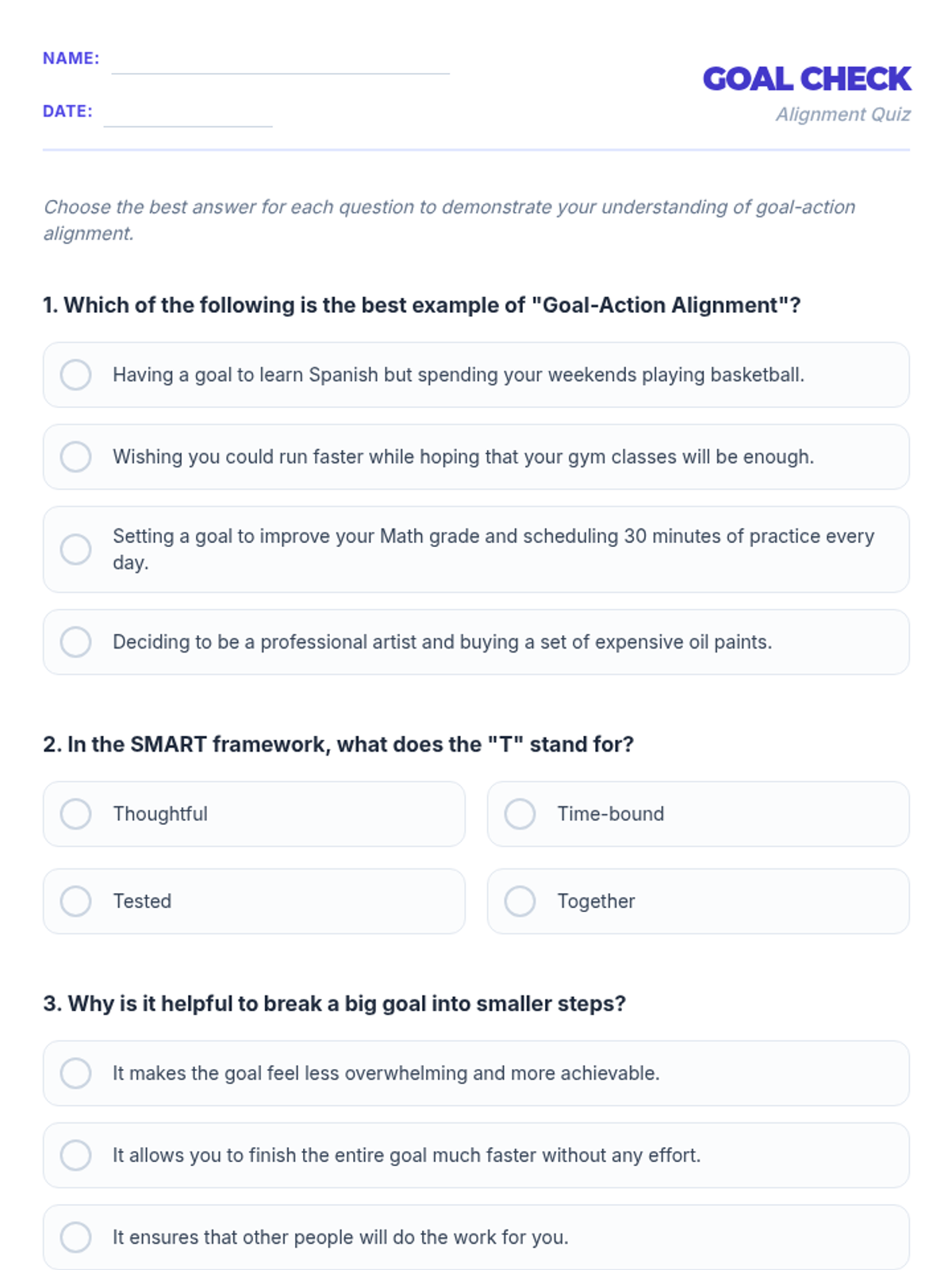Viewport: 952px width, 1270px height.
Task: Click the NAME label
Action: [x=71, y=58]
